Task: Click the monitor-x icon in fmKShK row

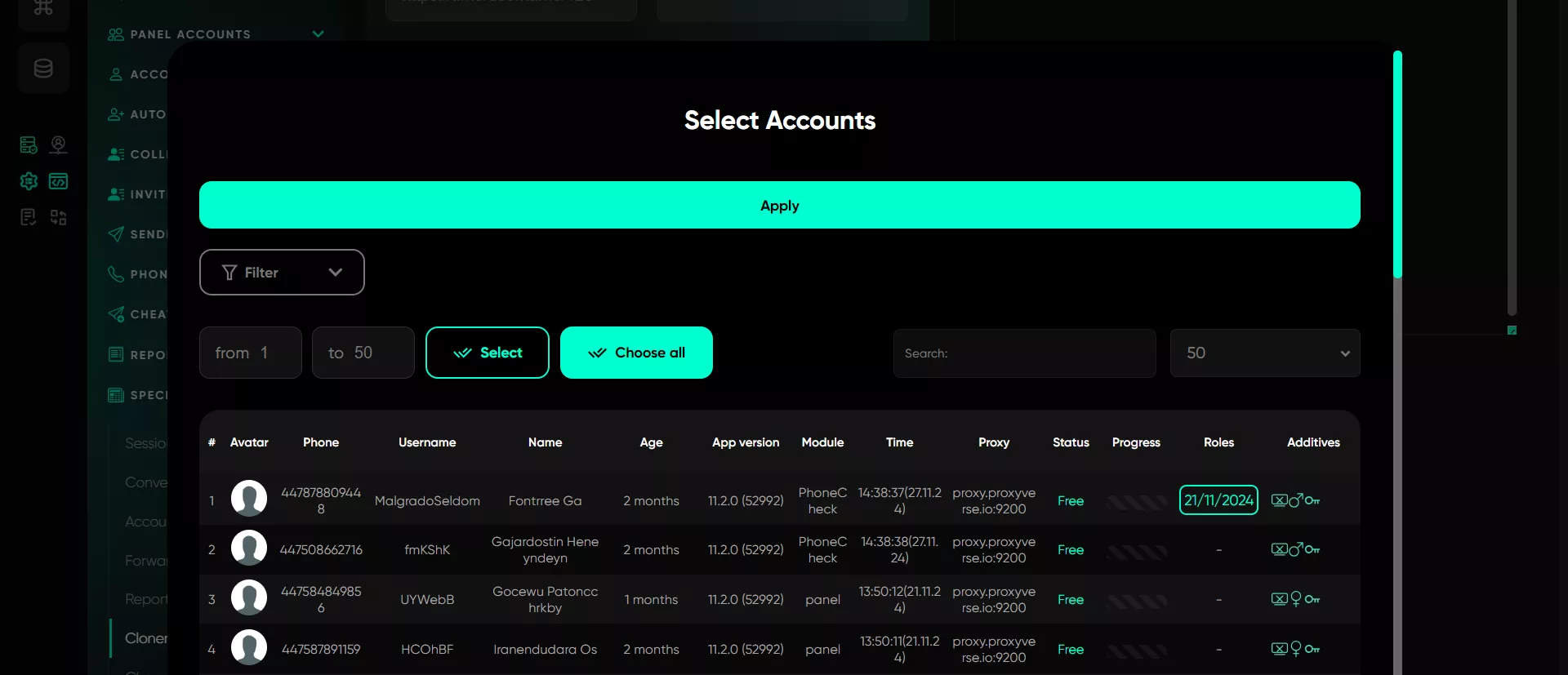Action: click(x=1279, y=549)
